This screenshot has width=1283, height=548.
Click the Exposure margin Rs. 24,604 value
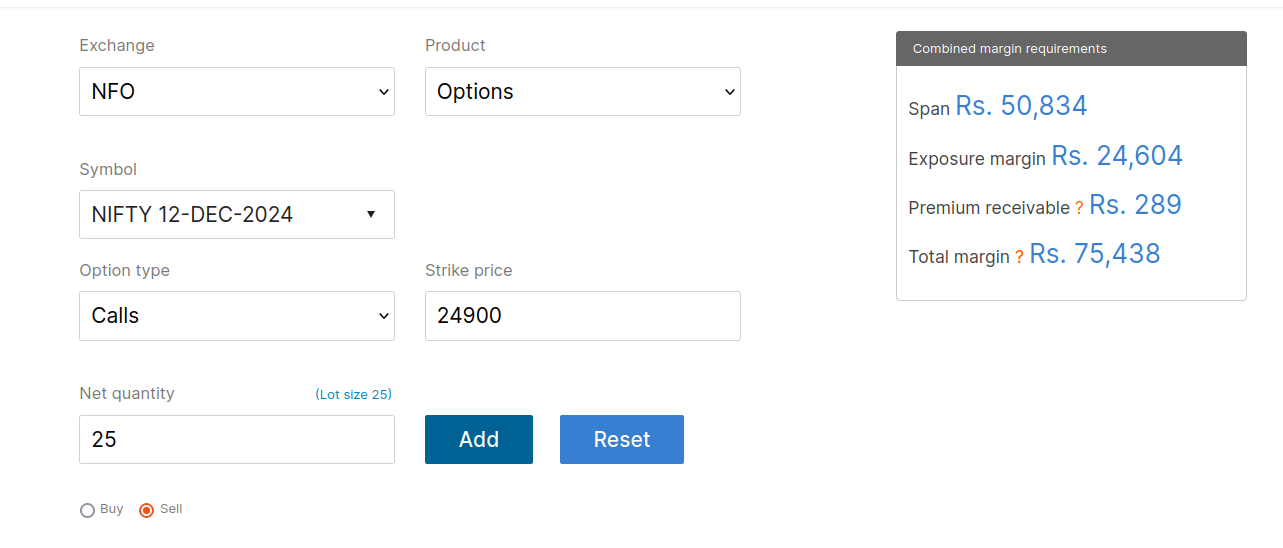click(1117, 156)
